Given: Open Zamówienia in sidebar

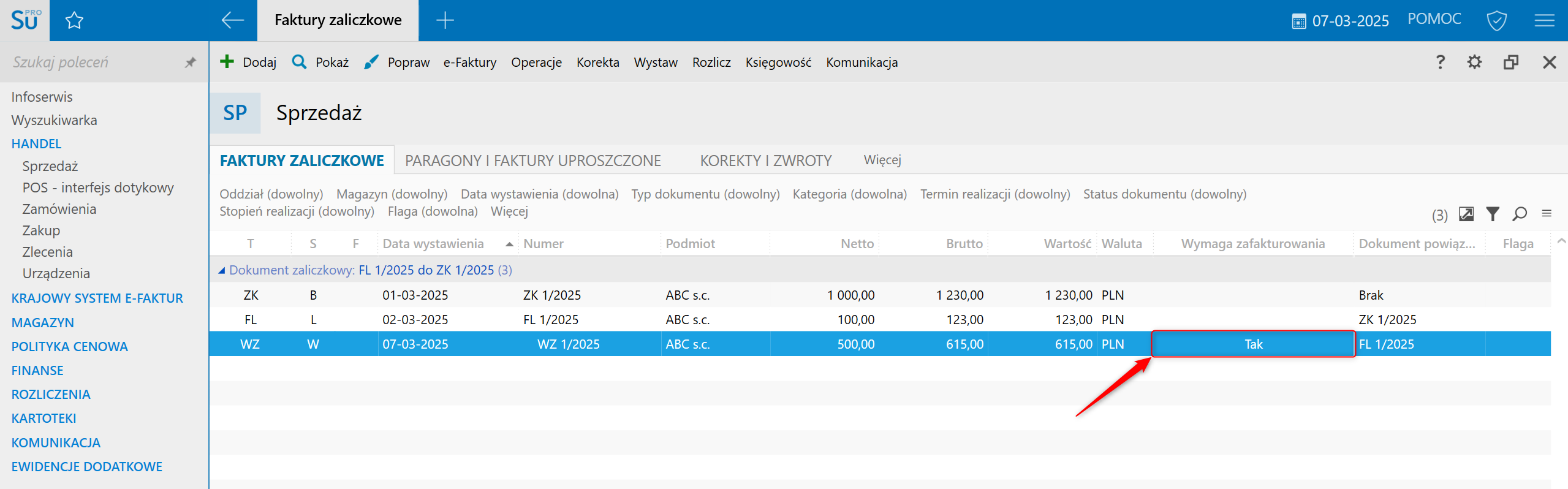Looking at the screenshot, I should point(59,209).
